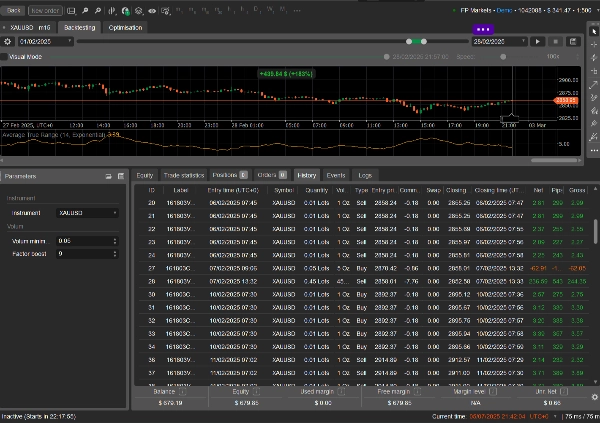Open the Trade statistics tab
600x423 pixels.
183,175
